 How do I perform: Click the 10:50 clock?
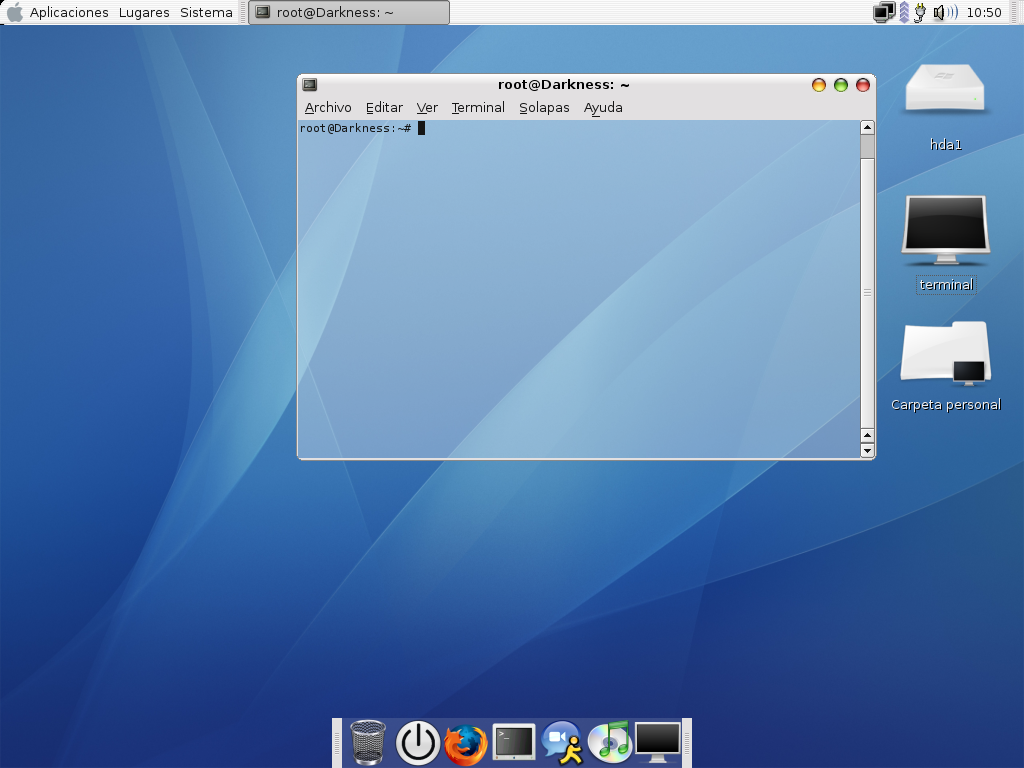(984, 12)
